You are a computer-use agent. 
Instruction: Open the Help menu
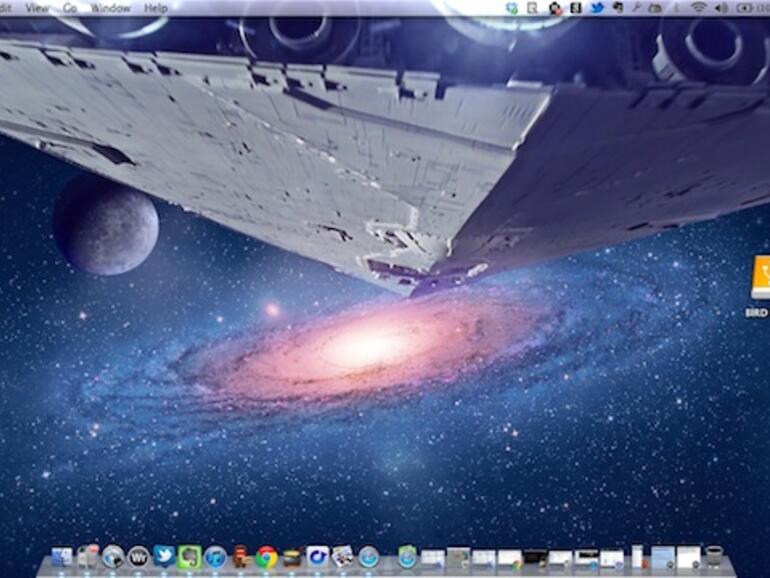pos(156,8)
